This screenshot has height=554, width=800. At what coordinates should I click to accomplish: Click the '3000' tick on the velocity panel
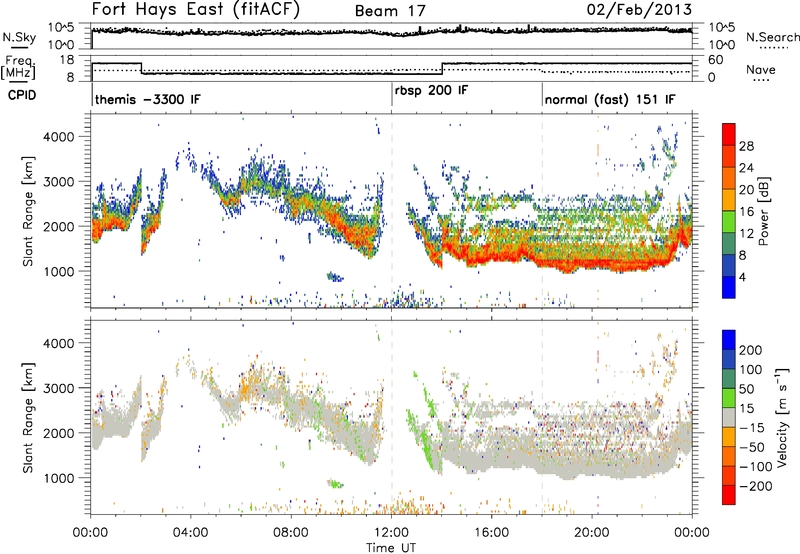58,388
